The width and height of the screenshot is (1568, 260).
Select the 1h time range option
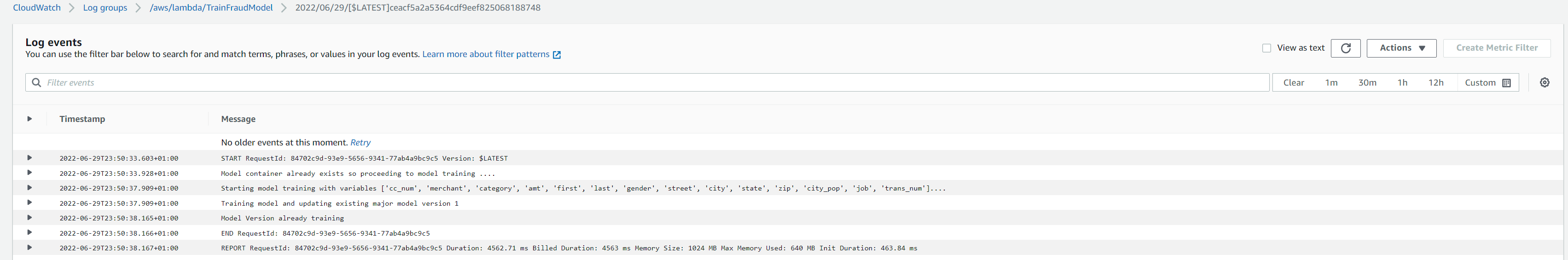pyautogui.click(x=1402, y=83)
